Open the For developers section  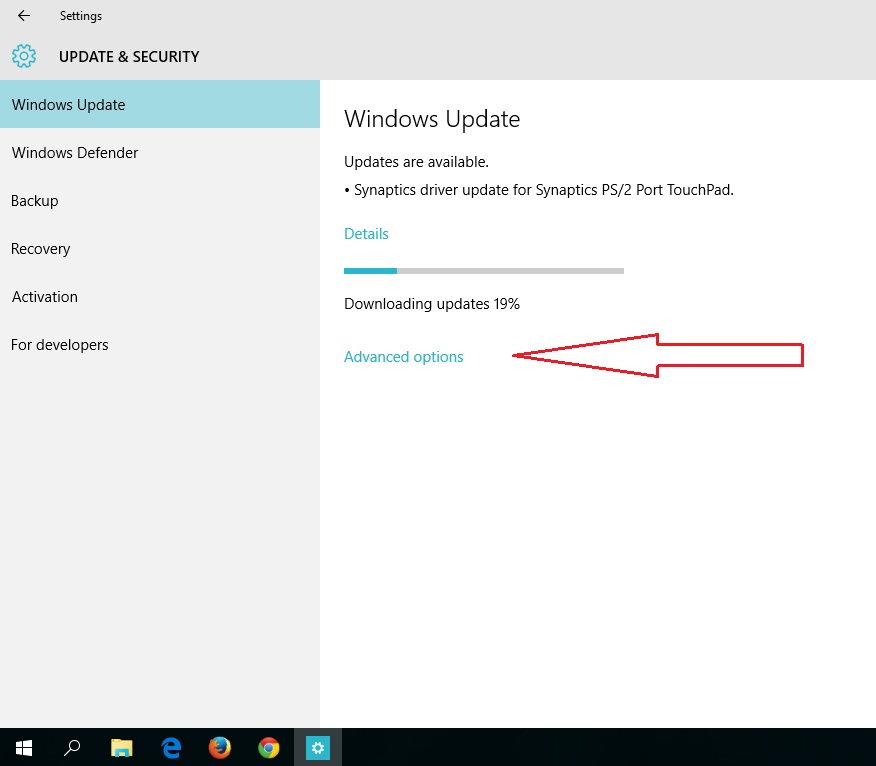pyautogui.click(x=60, y=345)
